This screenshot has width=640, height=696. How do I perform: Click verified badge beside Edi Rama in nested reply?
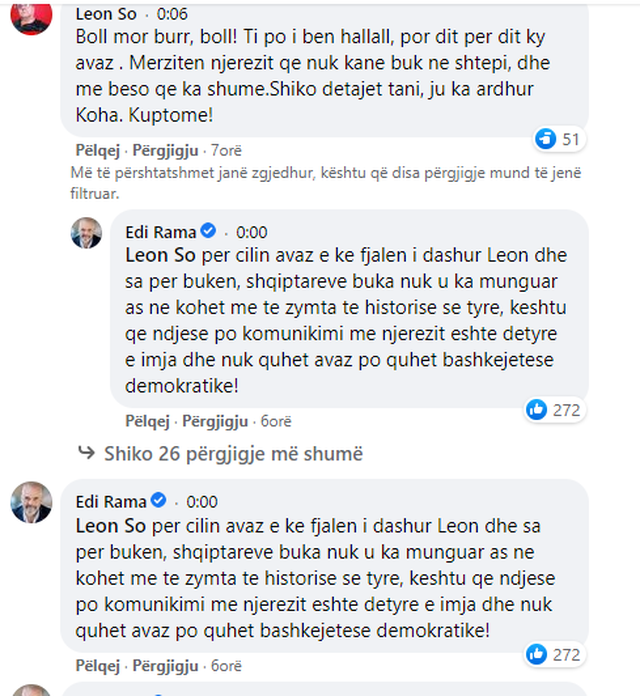point(209,232)
